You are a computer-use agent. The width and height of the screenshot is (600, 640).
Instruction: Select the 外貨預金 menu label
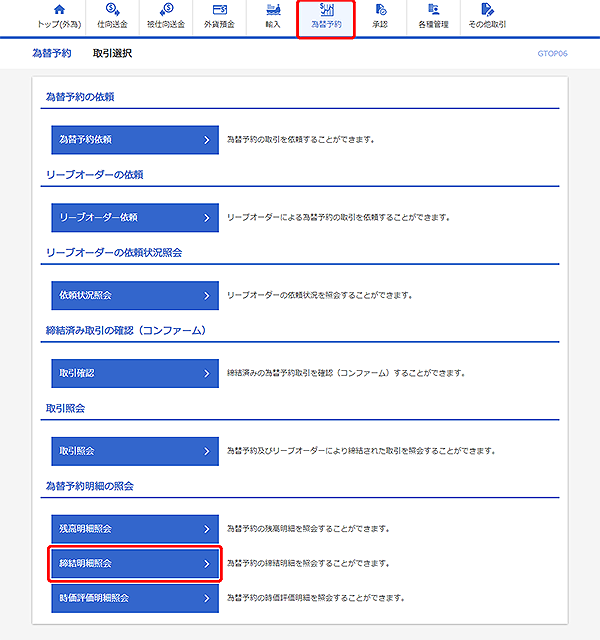pyautogui.click(x=219, y=23)
